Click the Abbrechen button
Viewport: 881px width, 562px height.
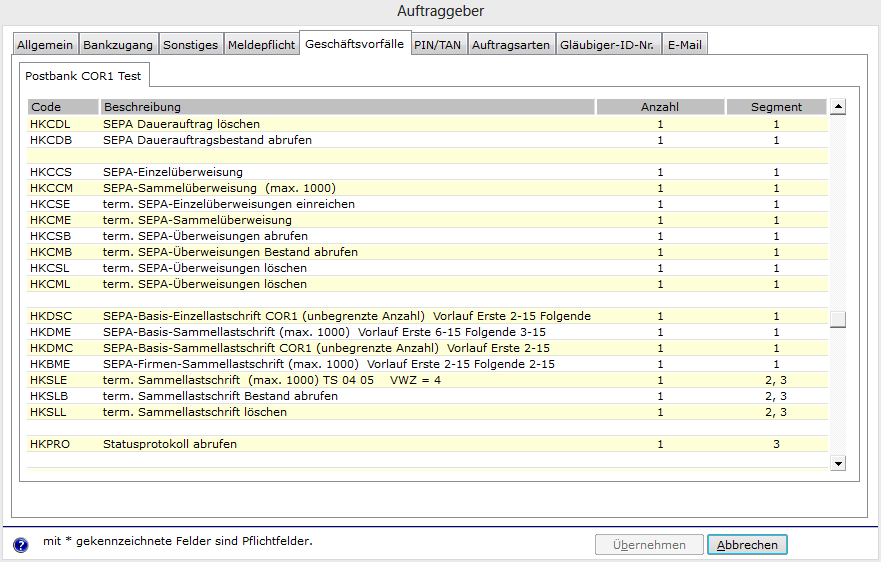pyautogui.click(x=747, y=545)
